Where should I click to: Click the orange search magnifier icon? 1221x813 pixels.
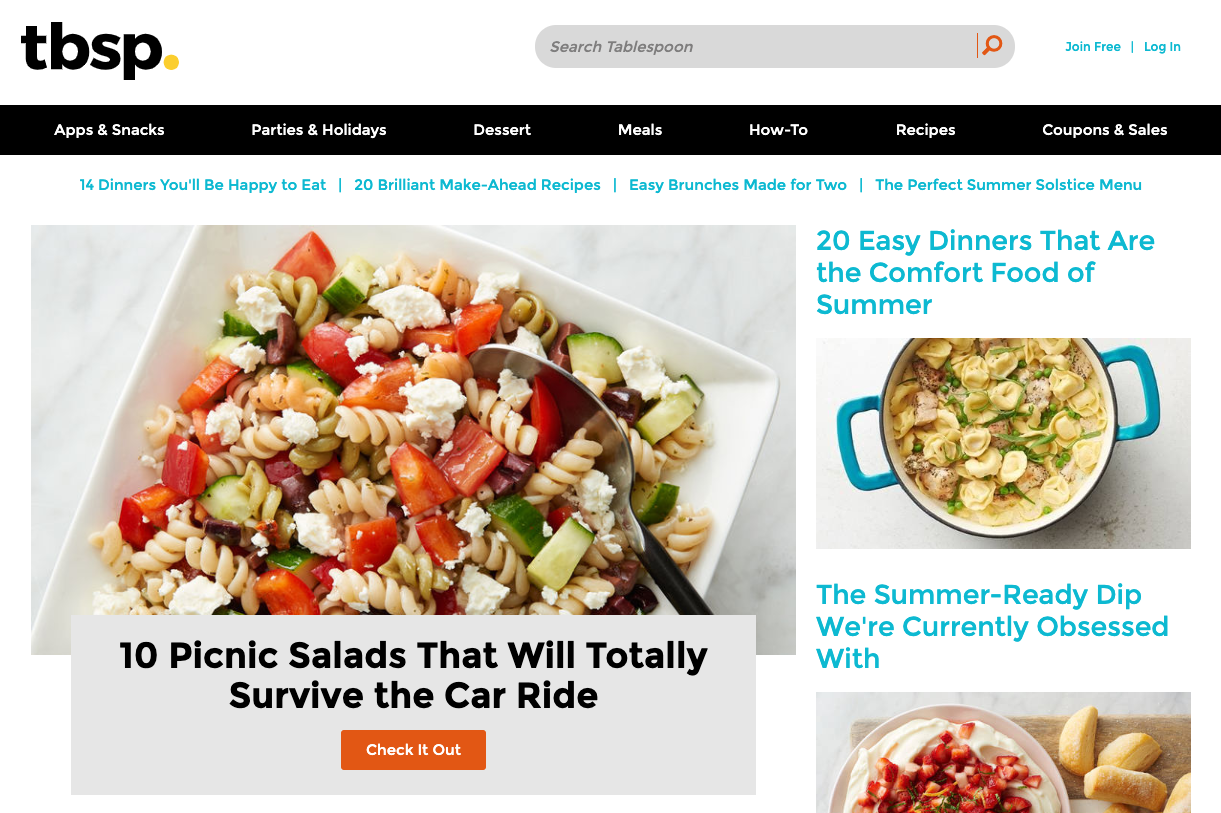tap(992, 45)
